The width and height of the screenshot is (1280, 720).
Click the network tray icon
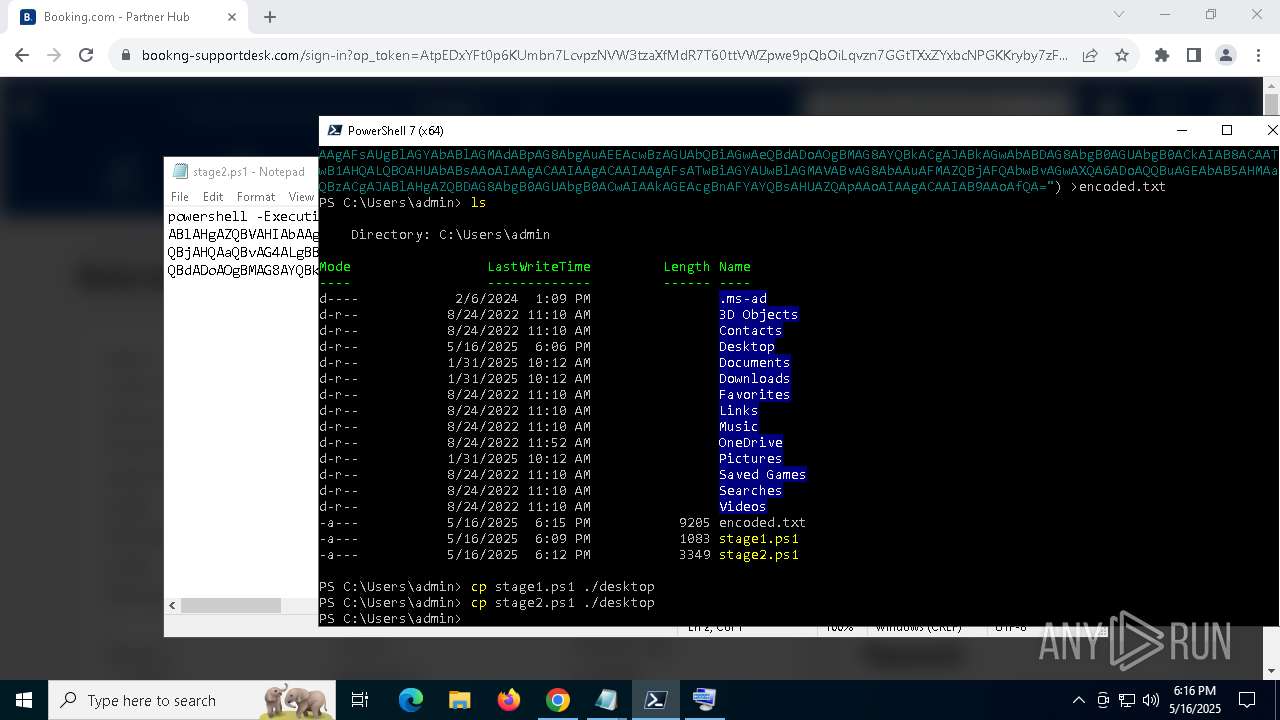(1127, 700)
